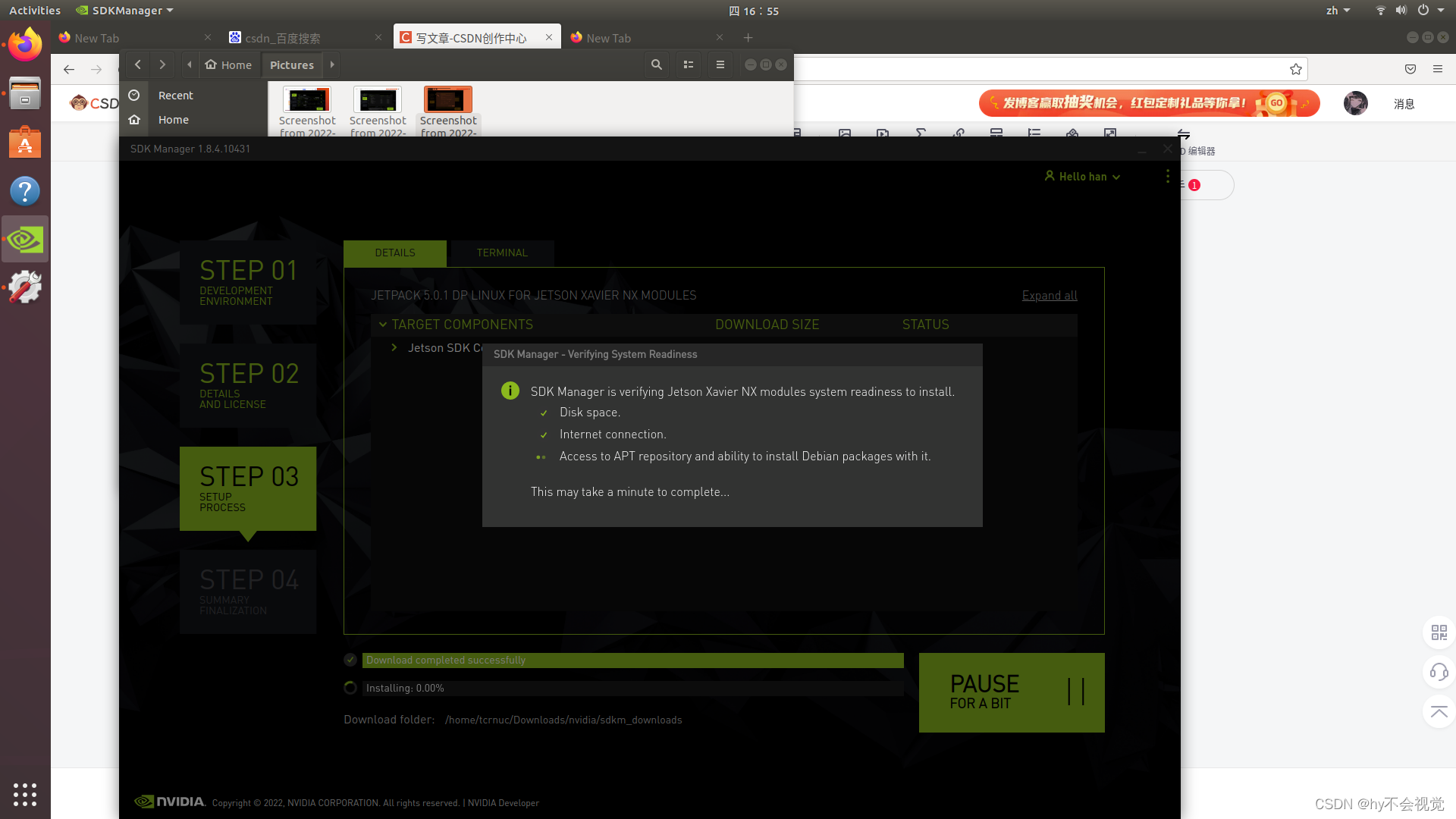Viewport: 1456px width, 819px height.
Task: Click the Download completed progress bar
Action: 632,661
